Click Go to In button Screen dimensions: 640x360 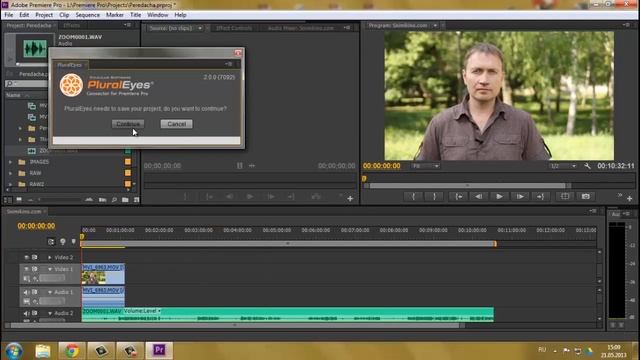(459, 197)
